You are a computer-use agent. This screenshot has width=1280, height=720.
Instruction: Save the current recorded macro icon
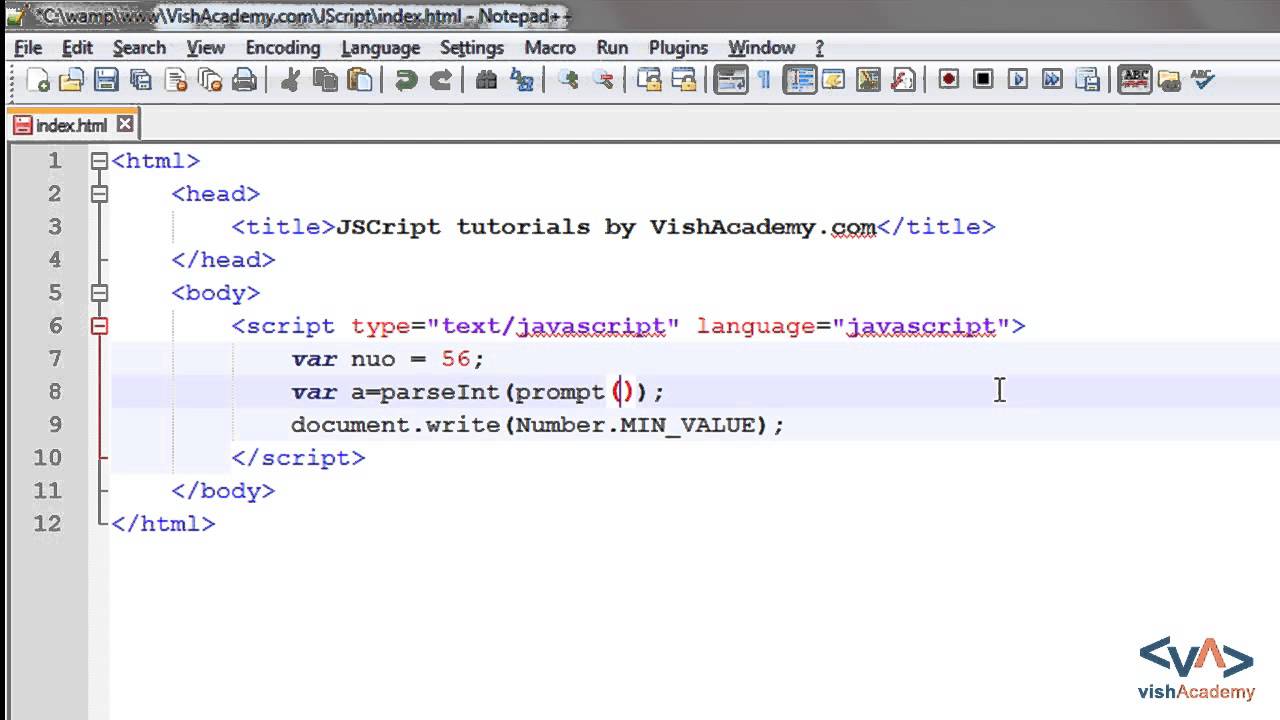pos(1088,80)
